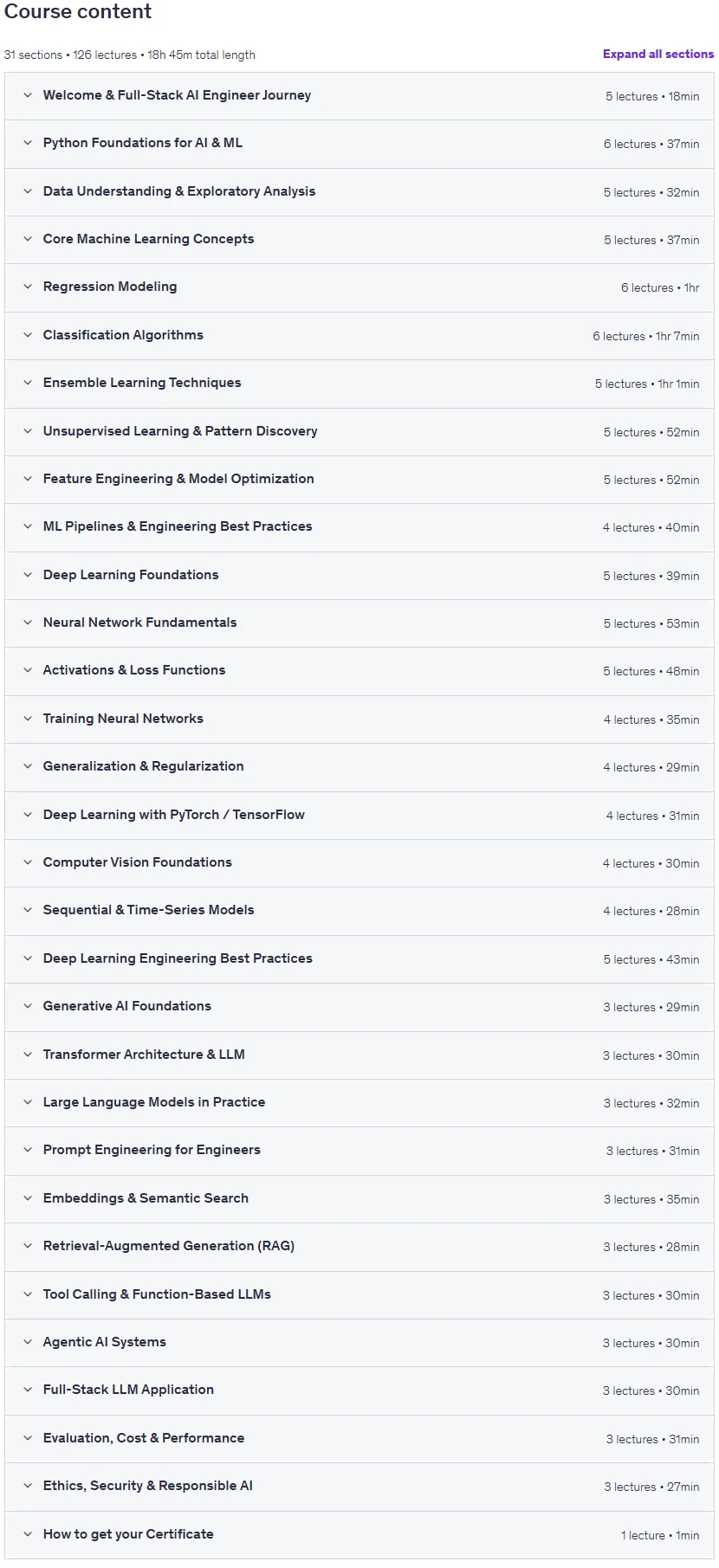Click '4 lectures • 40min' in ML Pipelines row
The width and height of the screenshot is (719, 1568).
coord(651,527)
